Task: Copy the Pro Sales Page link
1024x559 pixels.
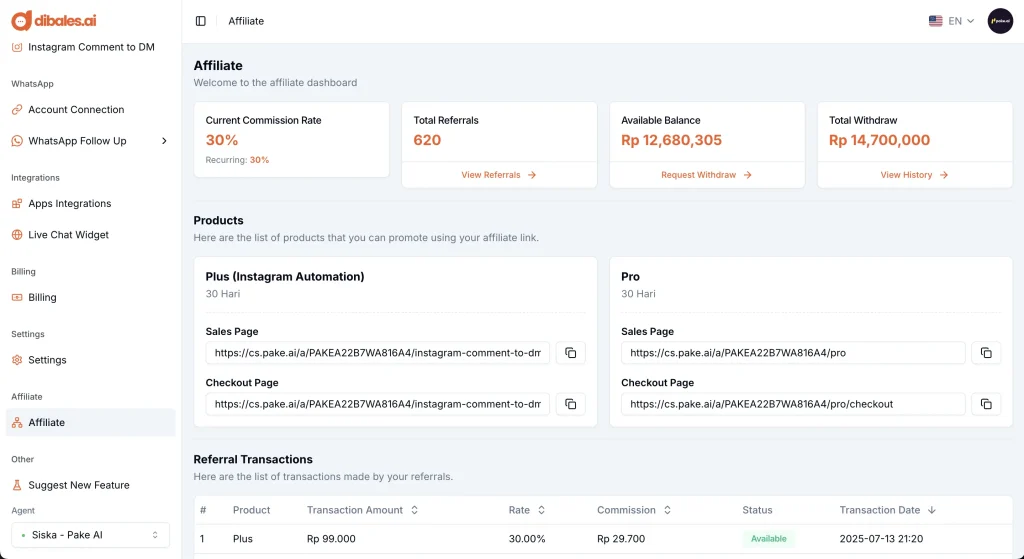Action: (985, 353)
